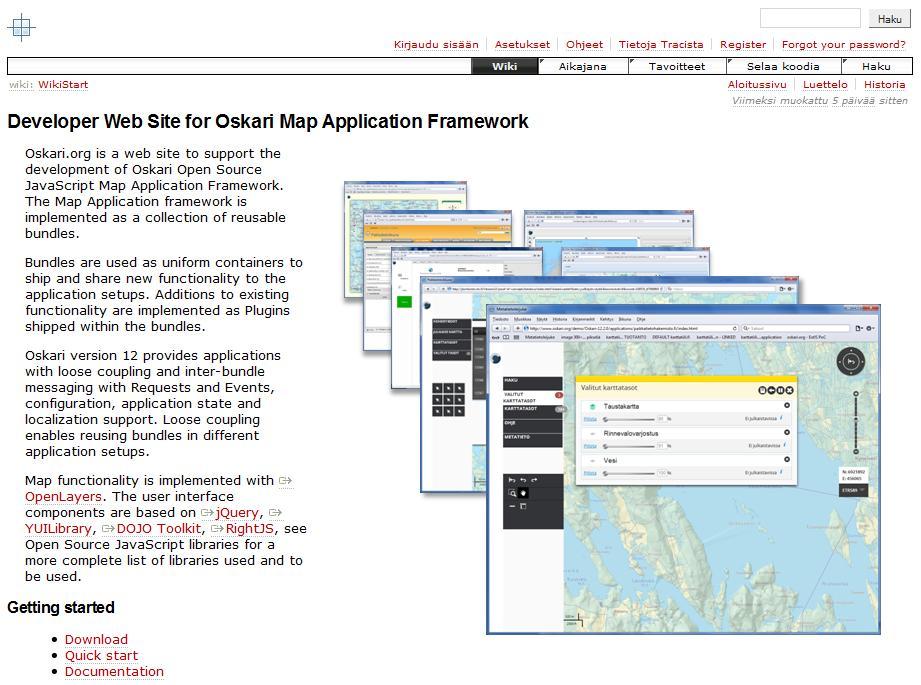Open the Asetukset link
The image size is (921, 685).
(x=522, y=45)
